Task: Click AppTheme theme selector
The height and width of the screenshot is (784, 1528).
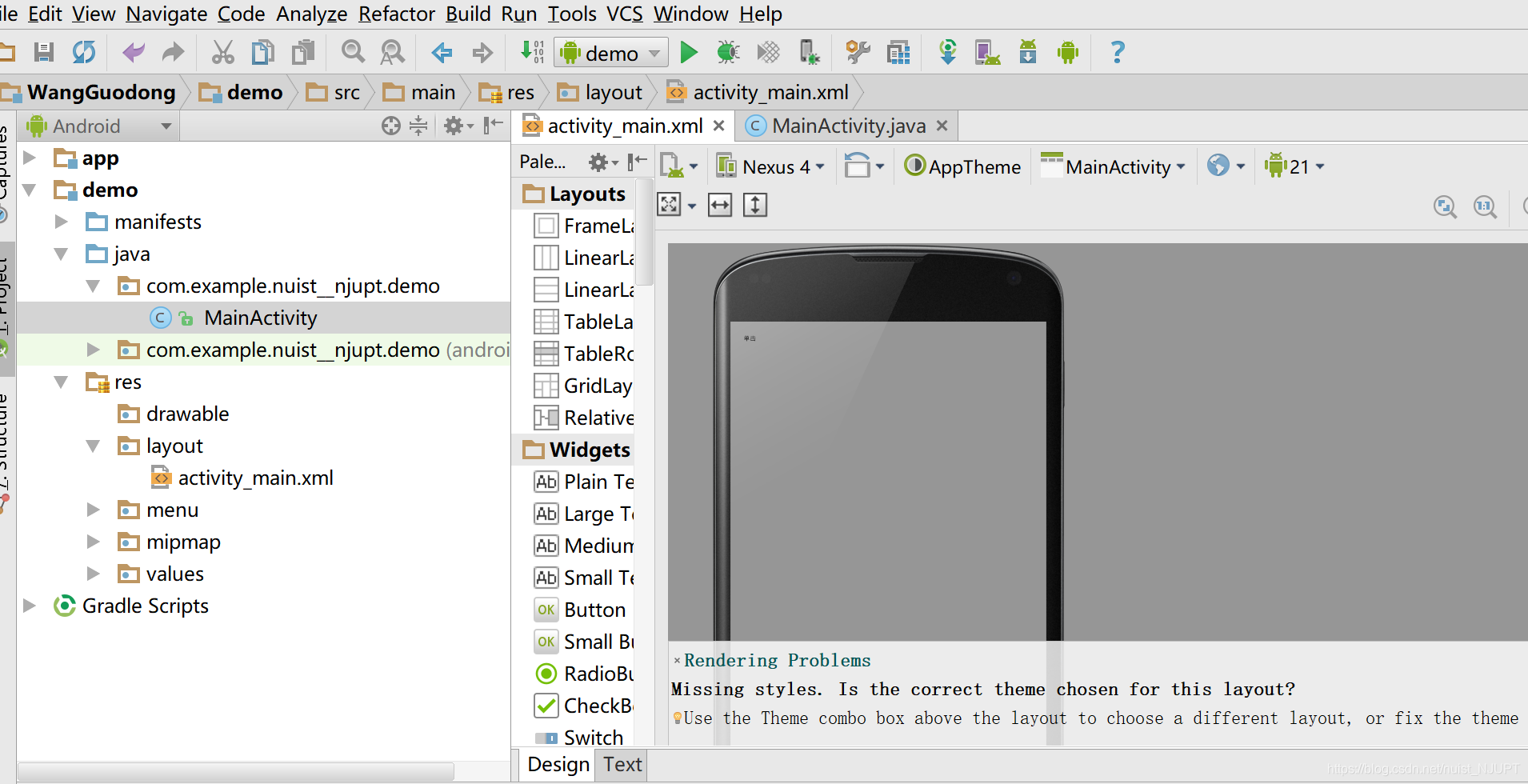Action: (x=962, y=166)
